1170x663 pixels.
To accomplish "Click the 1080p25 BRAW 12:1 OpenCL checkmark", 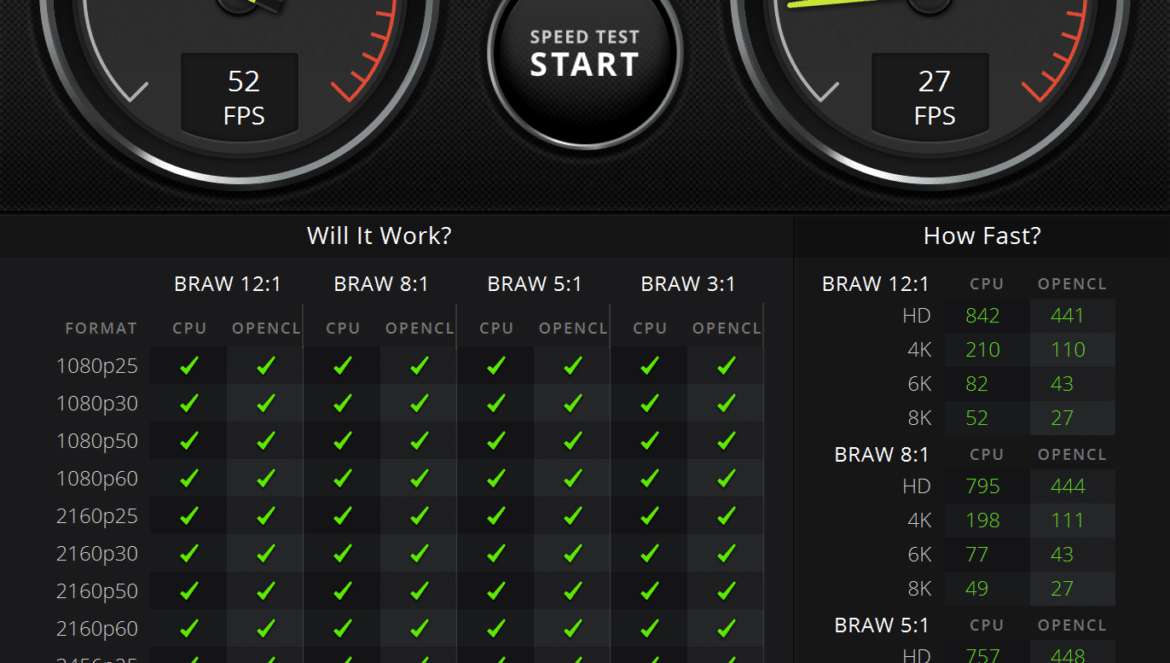I will coord(266,365).
